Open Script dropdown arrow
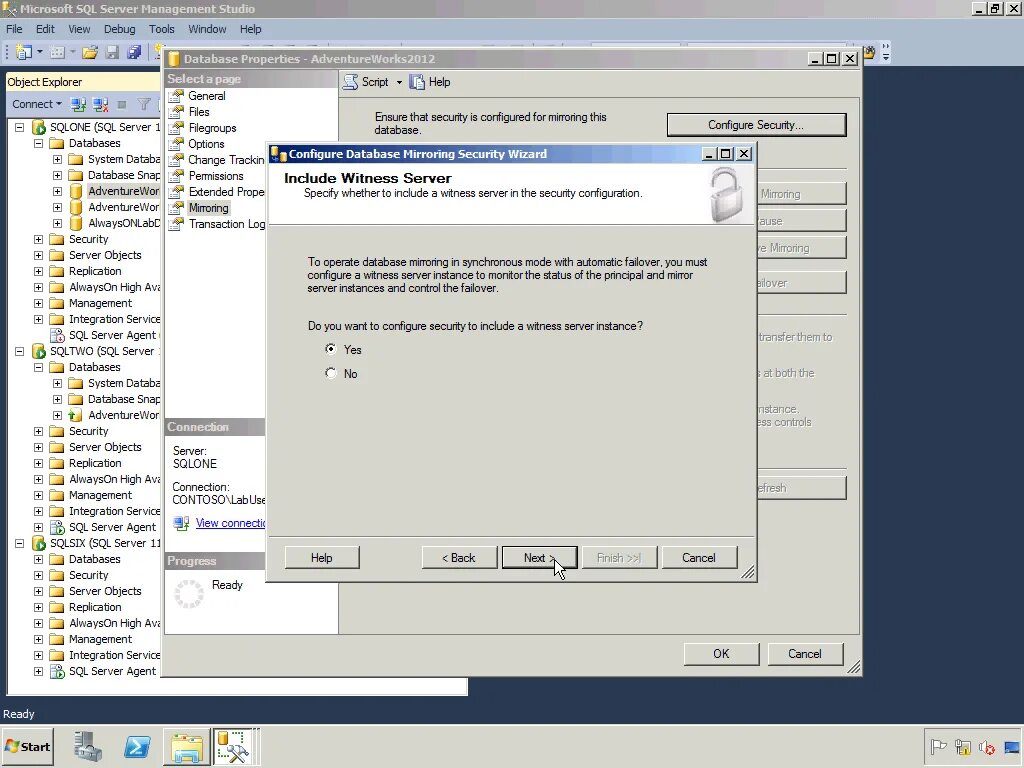Viewport: 1024px width, 768px height. tap(399, 82)
